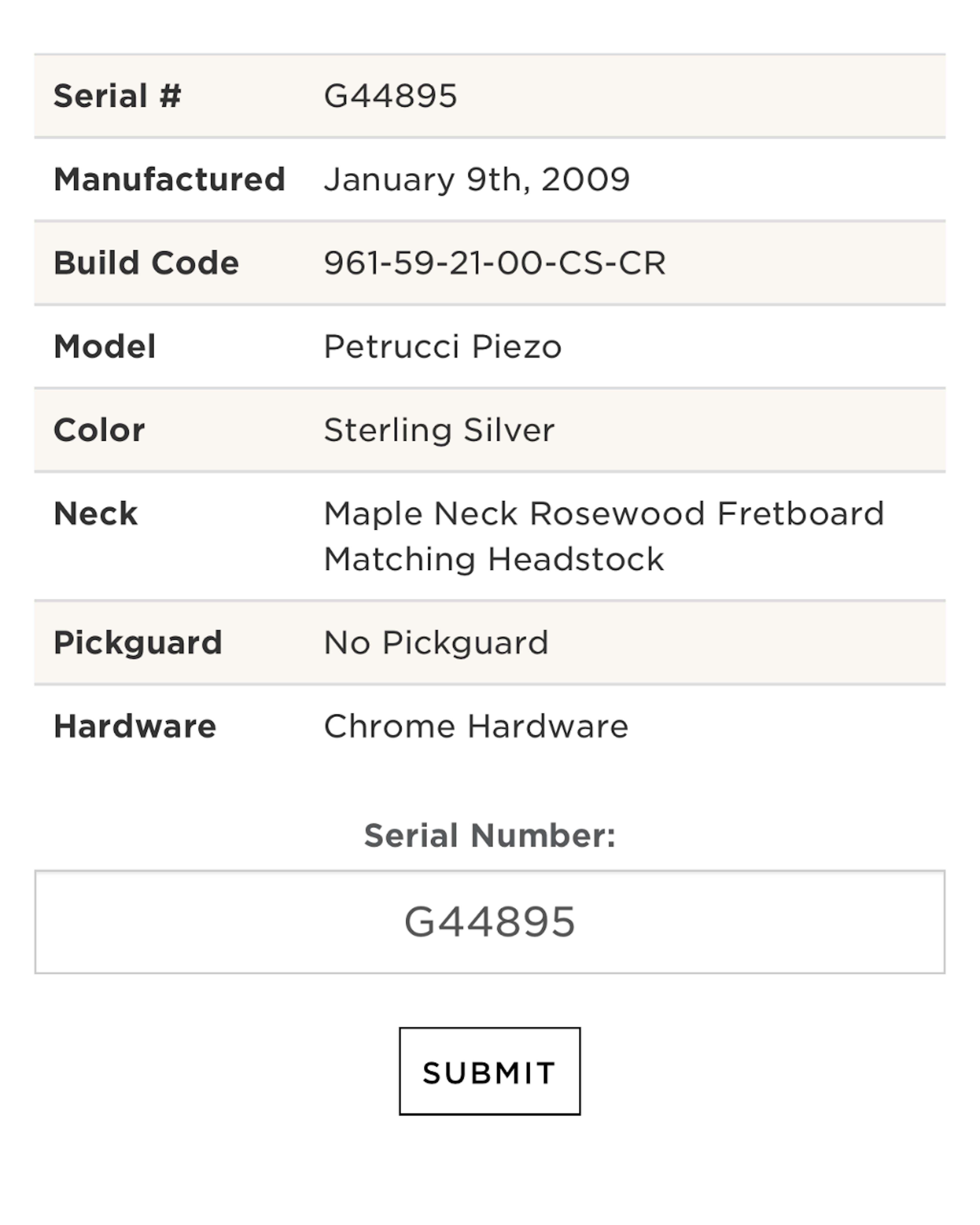The width and height of the screenshot is (980, 1225).
Task: Click the 'Model' row label
Action: (x=105, y=347)
